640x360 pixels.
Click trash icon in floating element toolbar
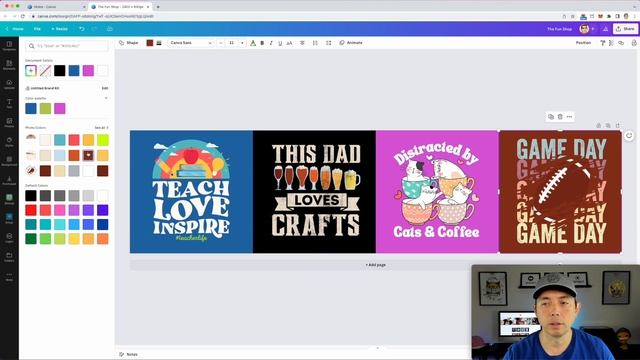click(x=560, y=117)
